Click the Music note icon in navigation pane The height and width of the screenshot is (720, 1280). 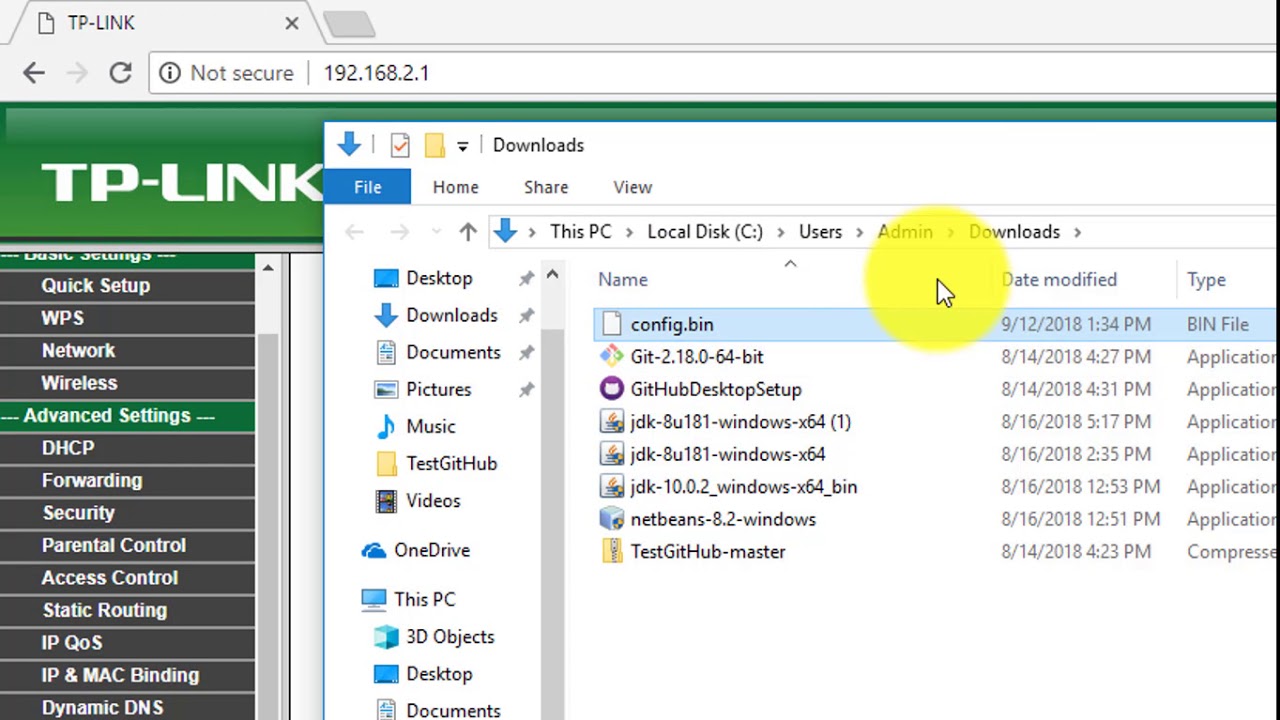pyautogui.click(x=386, y=426)
